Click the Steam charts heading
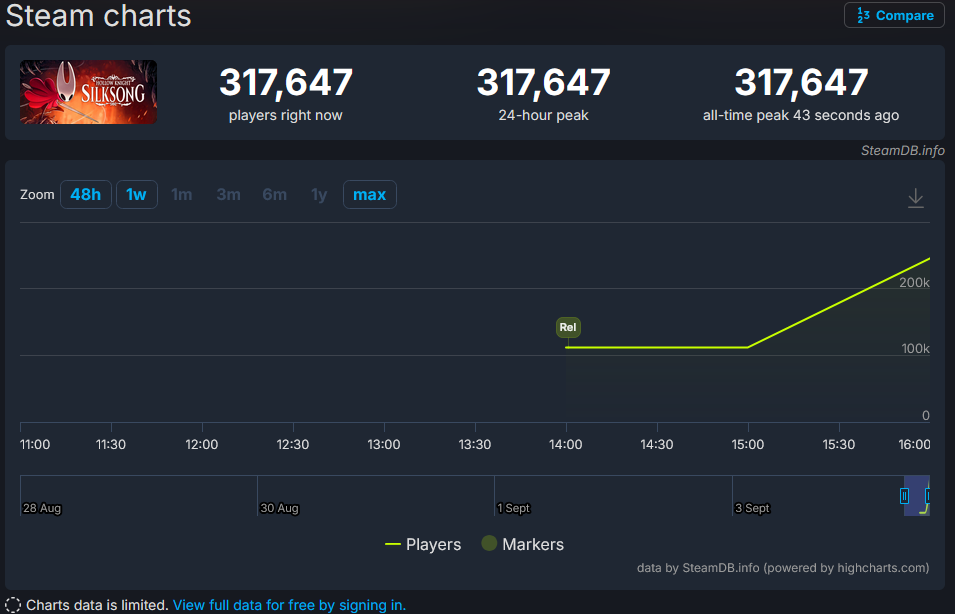 click(98, 15)
